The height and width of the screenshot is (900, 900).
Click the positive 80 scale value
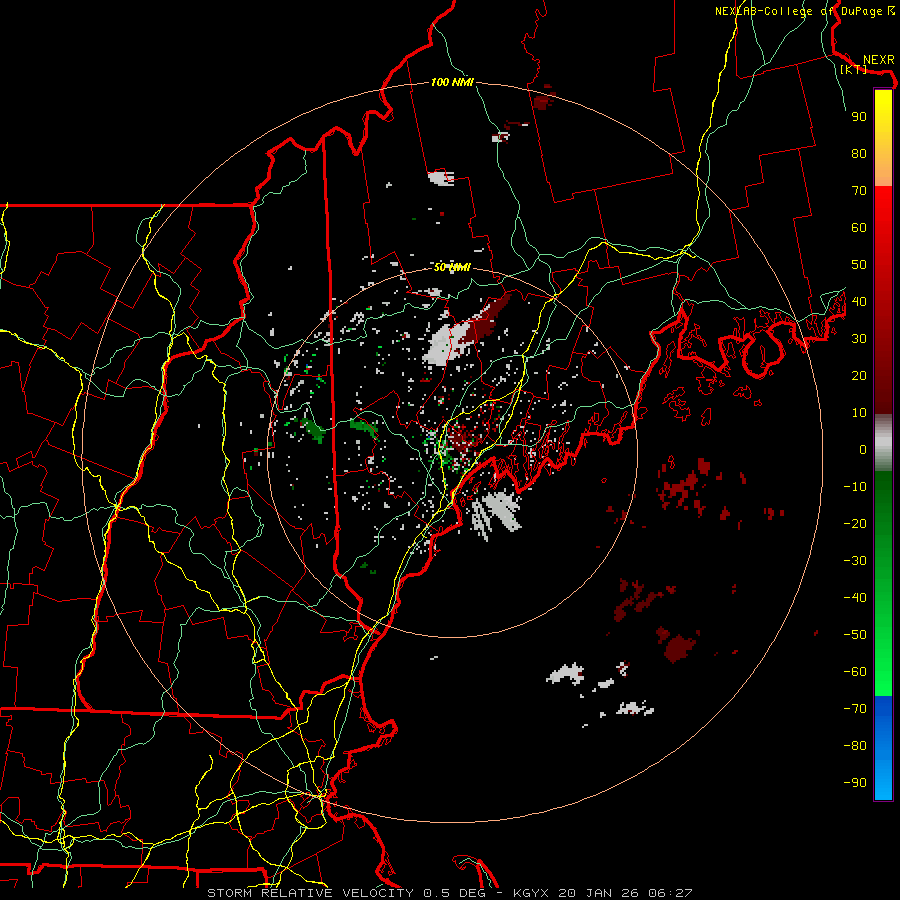pos(859,153)
